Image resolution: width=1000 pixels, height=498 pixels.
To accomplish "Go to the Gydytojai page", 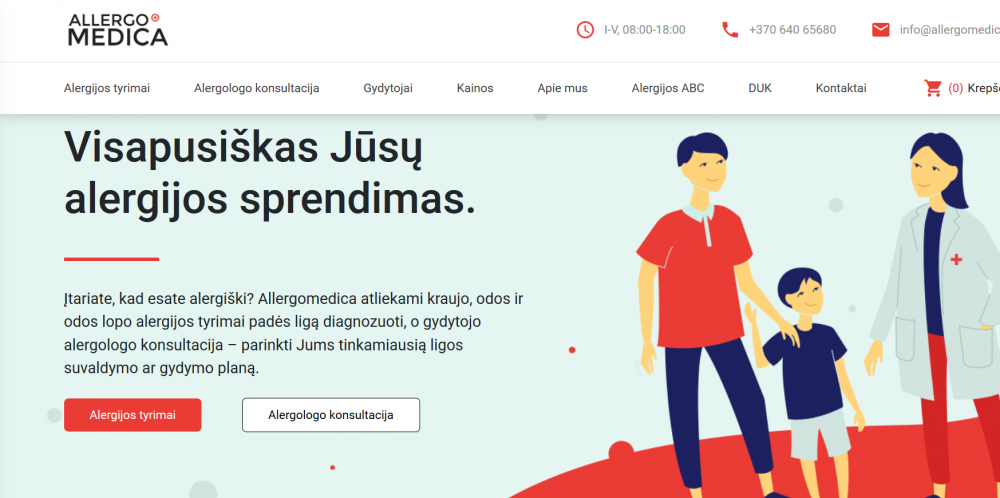I will coord(388,88).
